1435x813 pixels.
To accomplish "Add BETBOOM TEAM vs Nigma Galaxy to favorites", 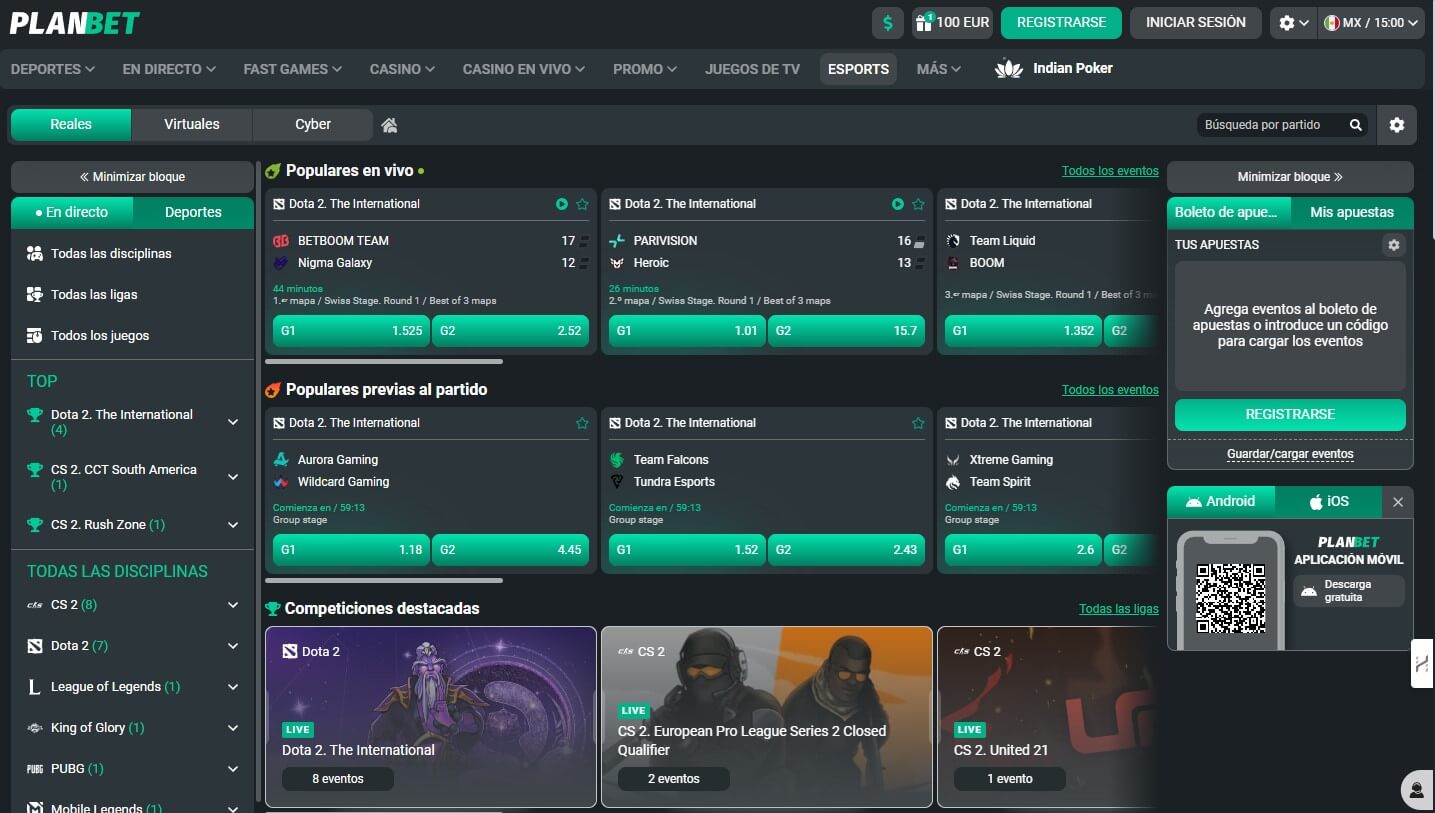I will click(x=582, y=204).
